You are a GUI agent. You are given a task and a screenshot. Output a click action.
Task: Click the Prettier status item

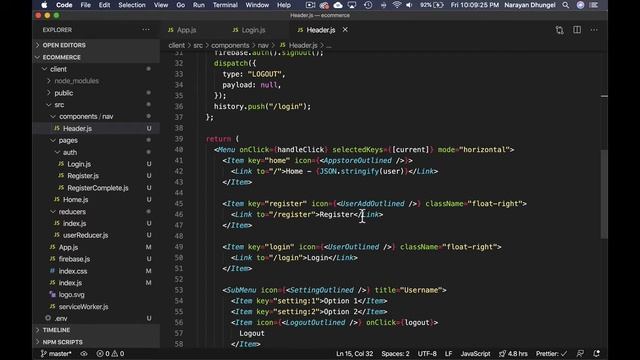tap(551, 353)
